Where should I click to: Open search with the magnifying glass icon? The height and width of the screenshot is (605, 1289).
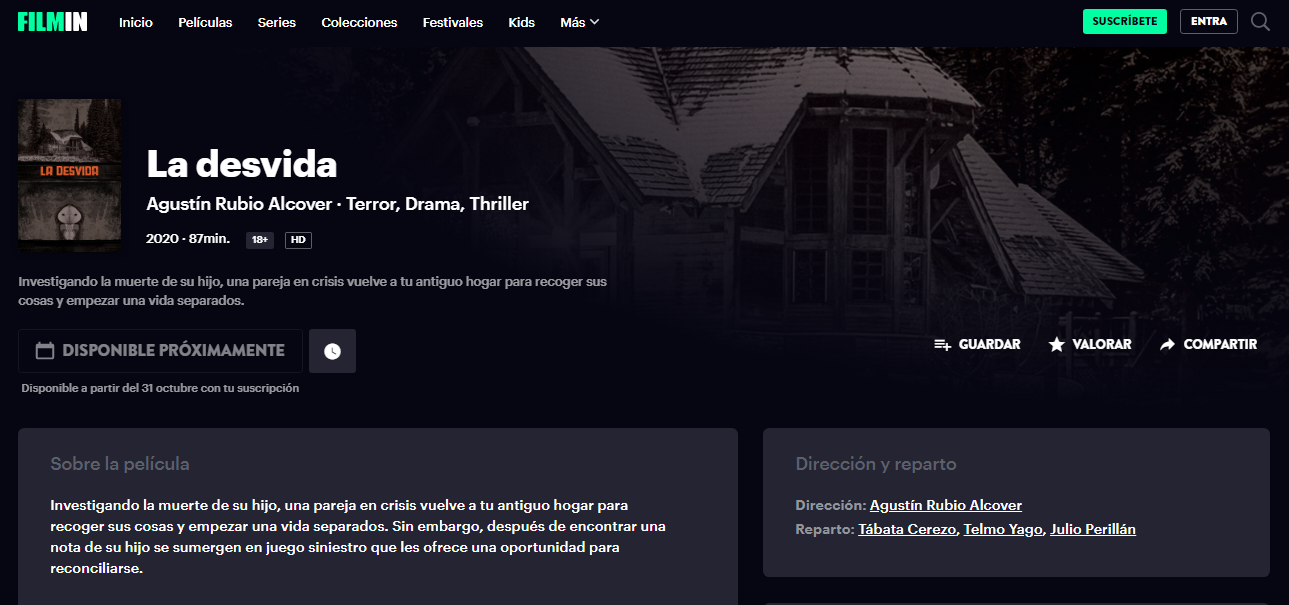pyautogui.click(x=1260, y=21)
